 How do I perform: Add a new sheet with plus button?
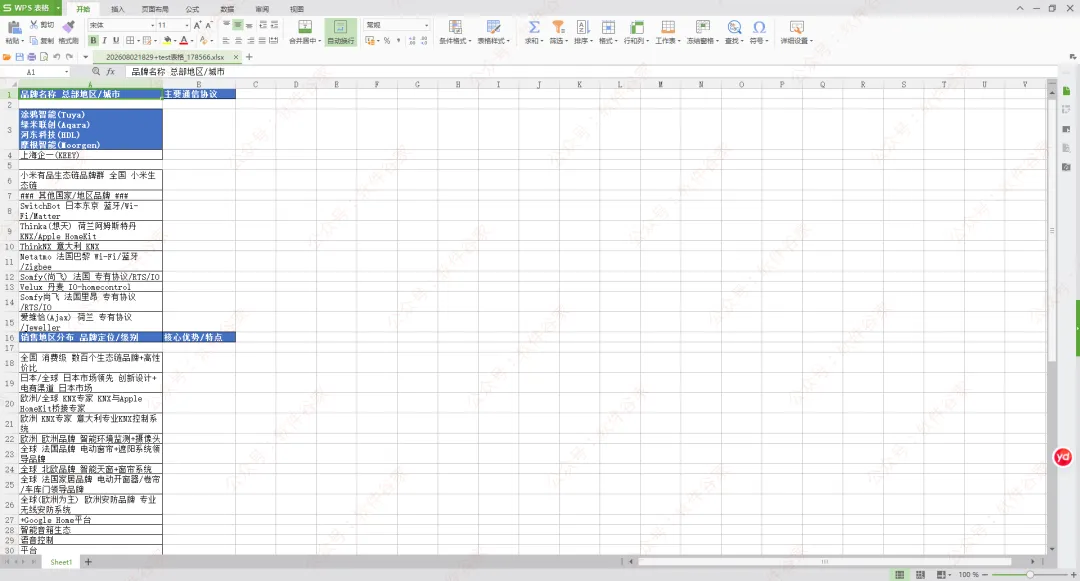click(x=88, y=562)
